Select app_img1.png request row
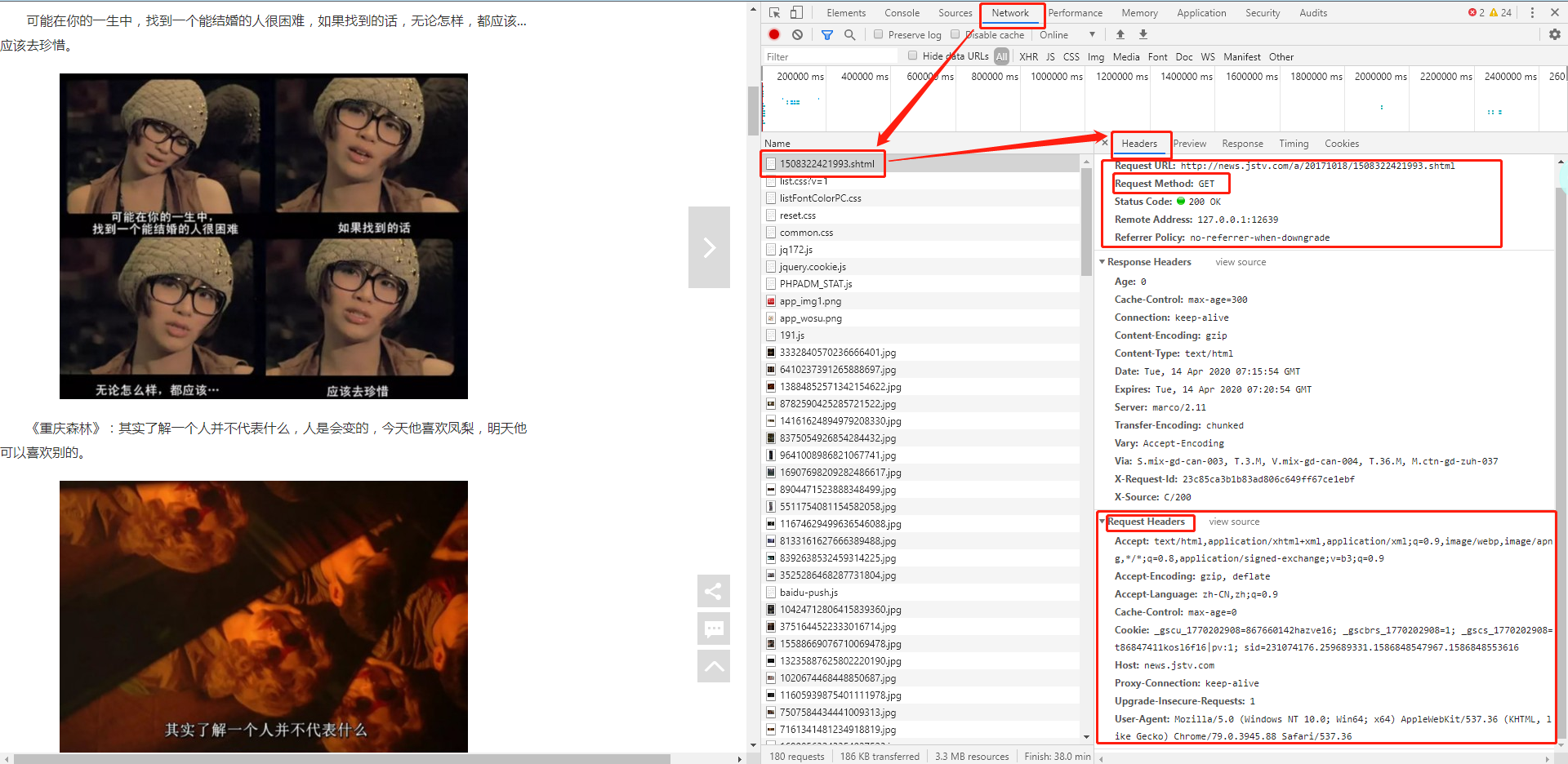Image resolution: width=1568 pixels, height=764 pixels. click(x=921, y=301)
